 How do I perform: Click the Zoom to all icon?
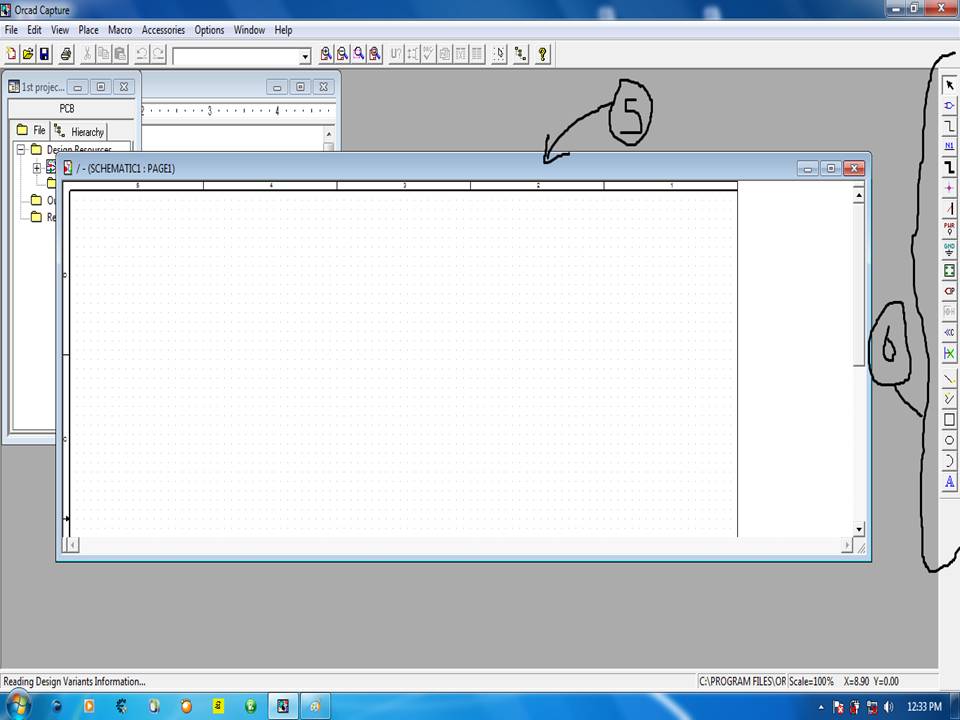[375, 54]
